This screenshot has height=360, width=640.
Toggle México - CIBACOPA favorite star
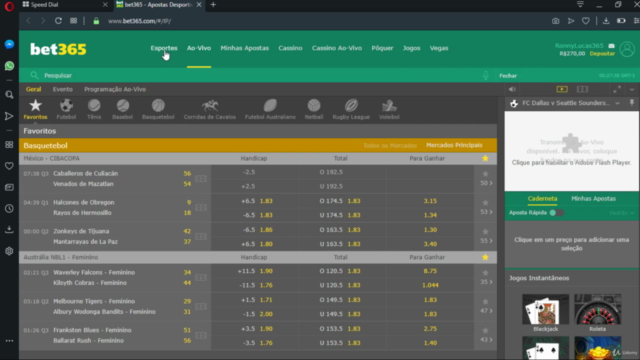[485, 158]
